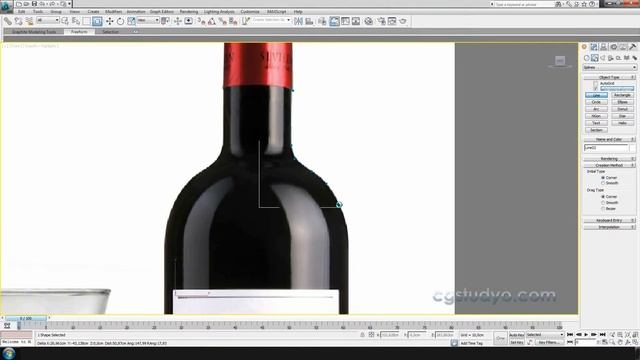This screenshot has width=640, height=360.
Task: Open the Rendering menu
Action: pos(189,12)
